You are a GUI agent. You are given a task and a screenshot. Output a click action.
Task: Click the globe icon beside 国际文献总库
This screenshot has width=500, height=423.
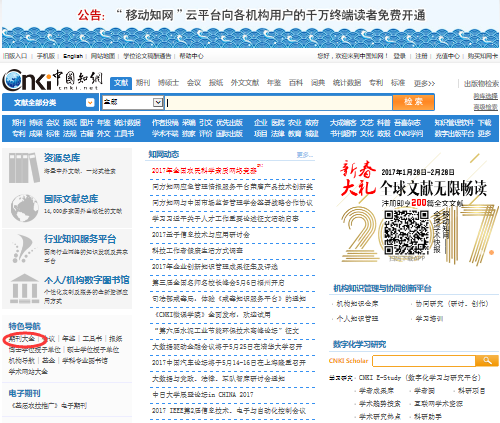[24, 208]
